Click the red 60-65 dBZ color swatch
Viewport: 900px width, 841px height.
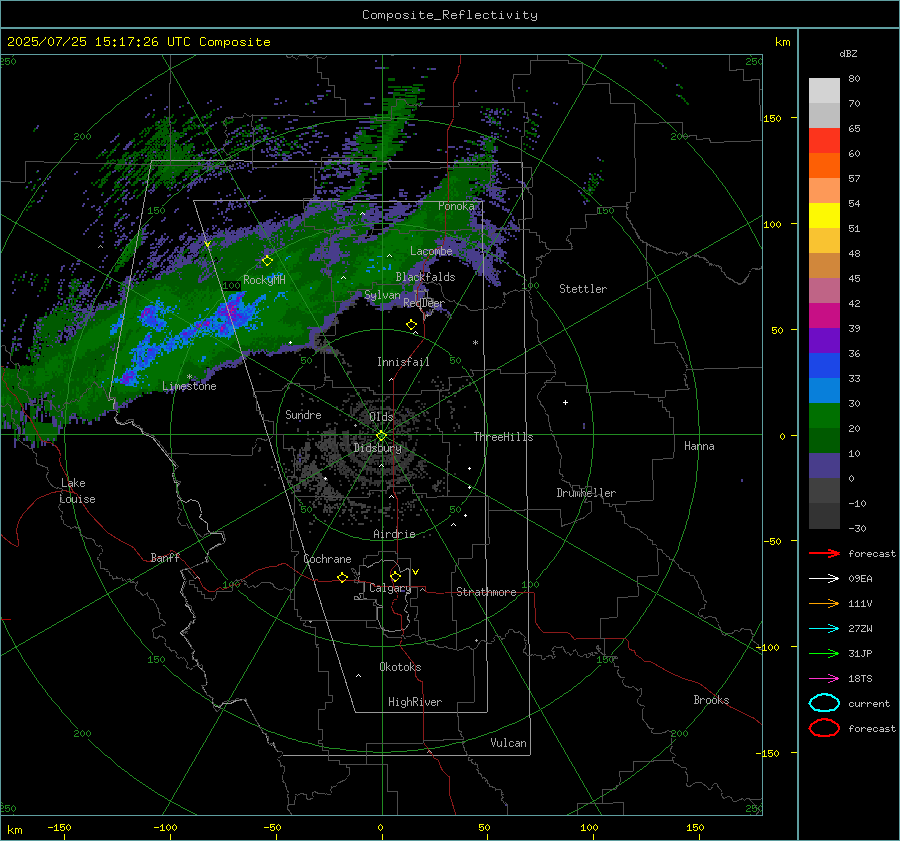(824, 141)
